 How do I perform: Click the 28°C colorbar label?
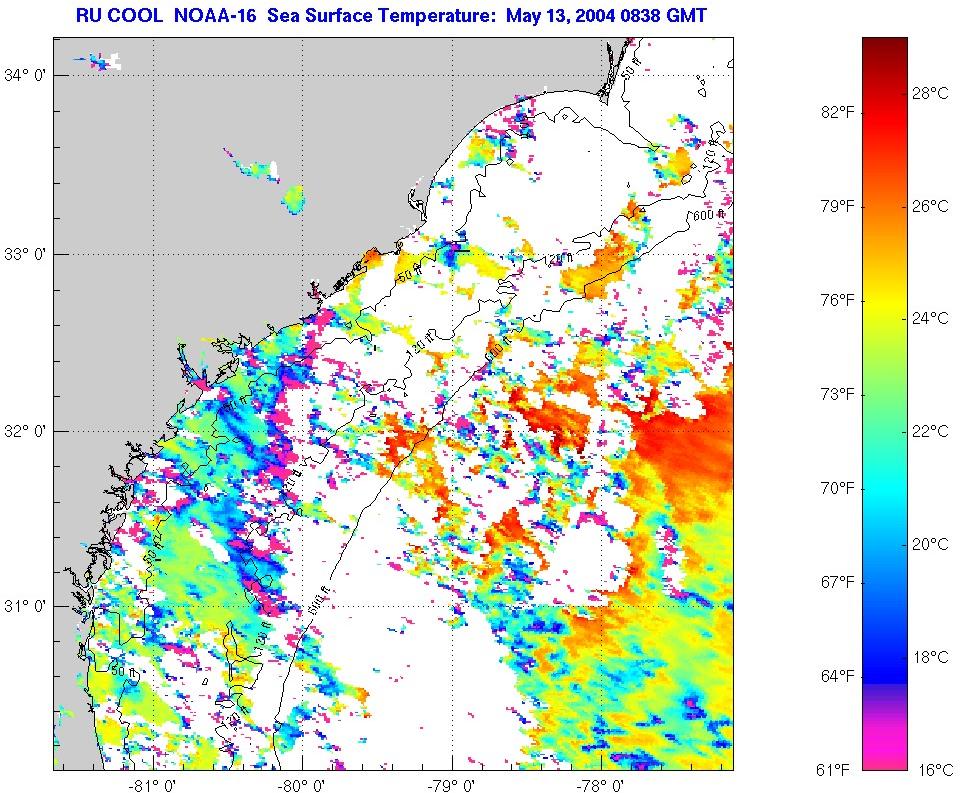tap(930, 94)
